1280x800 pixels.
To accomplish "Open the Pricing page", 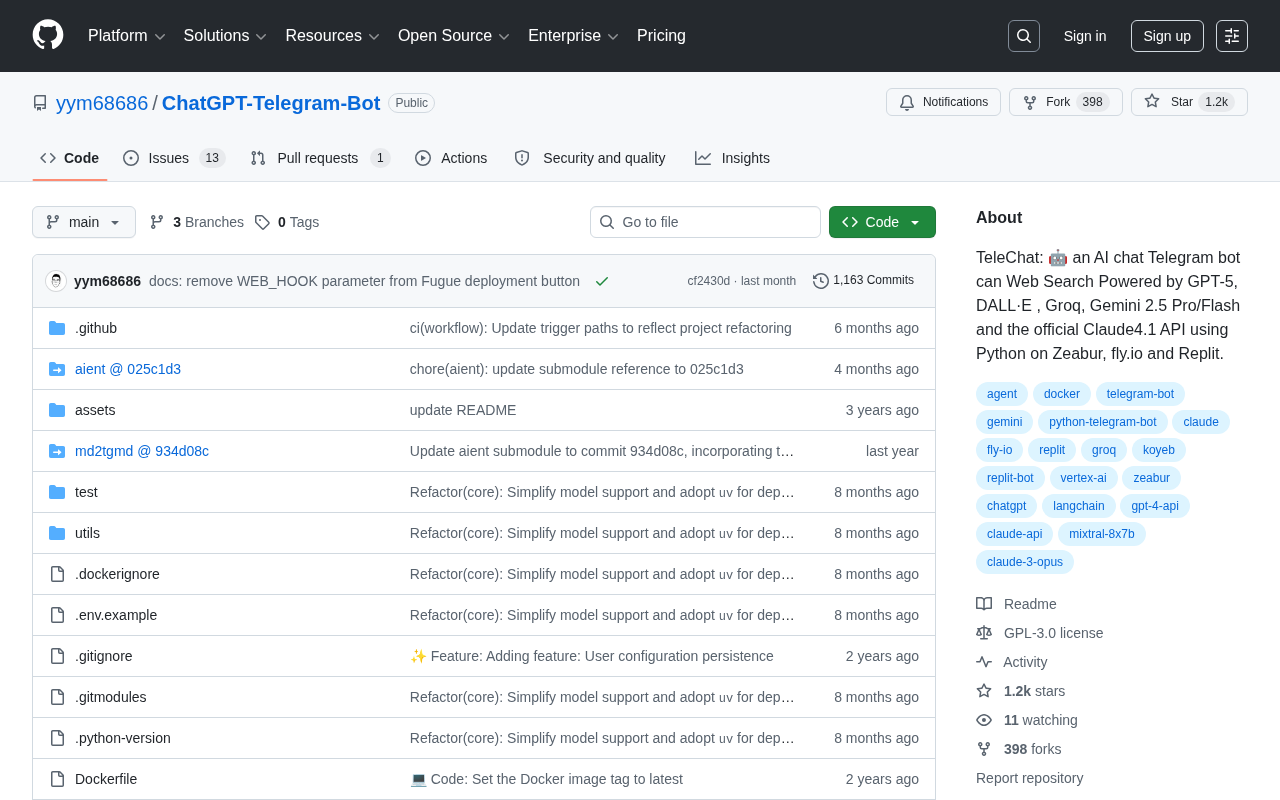I will [x=661, y=36].
